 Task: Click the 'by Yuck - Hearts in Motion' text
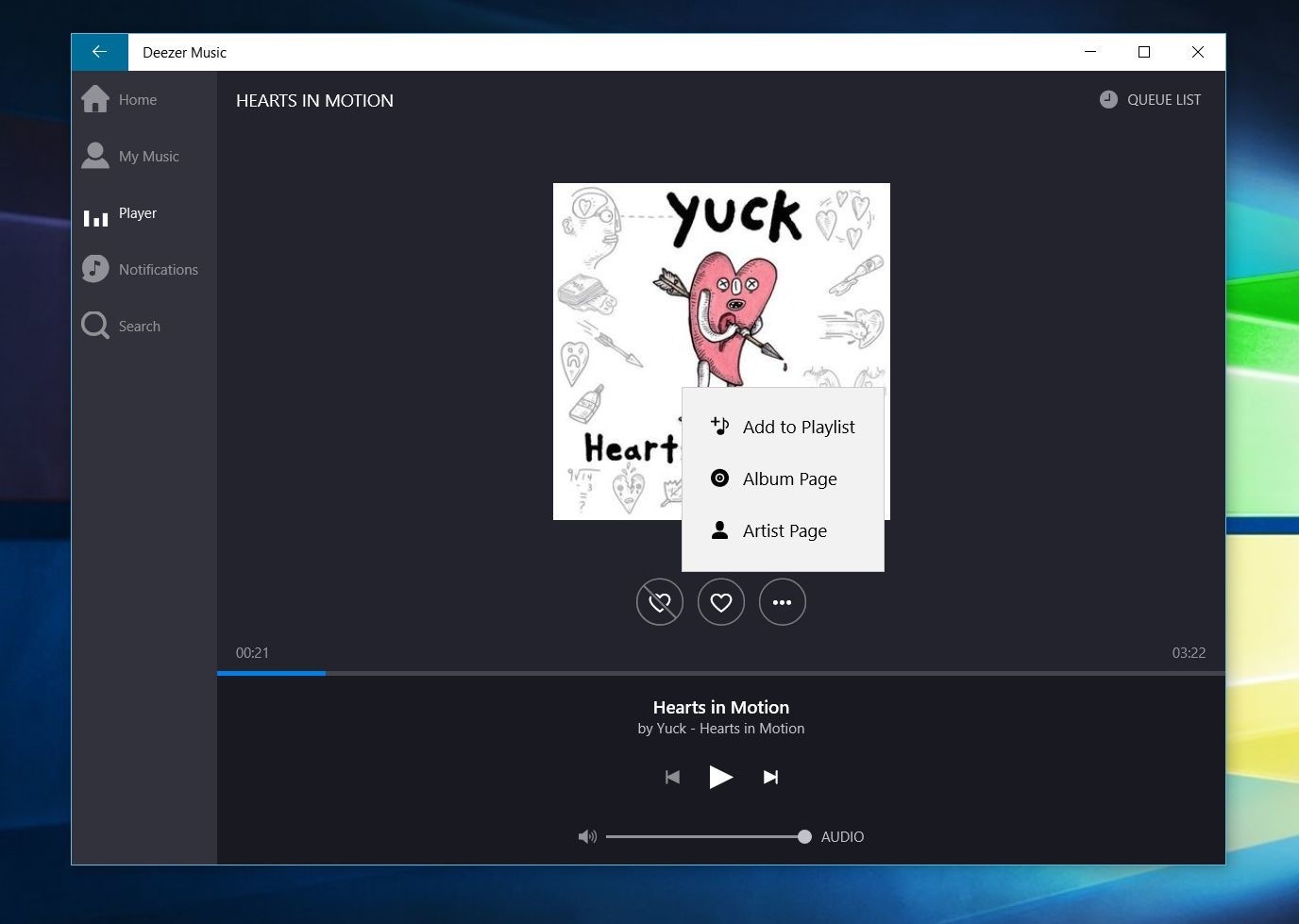click(x=721, y=729)
